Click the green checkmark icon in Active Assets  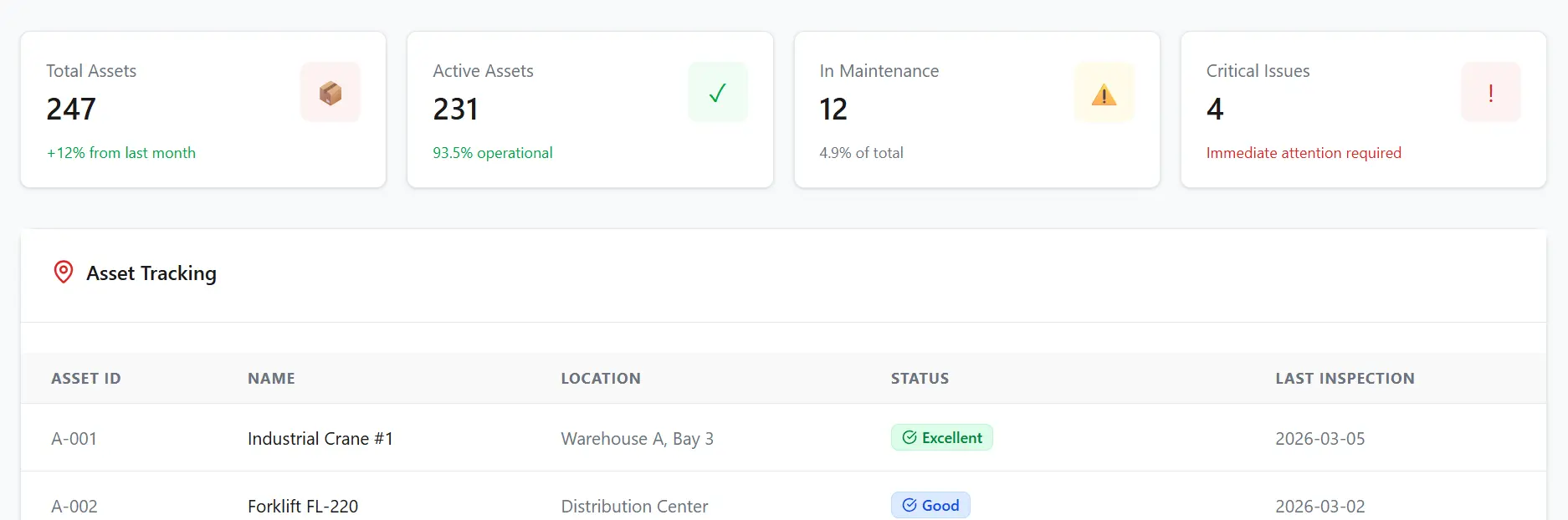717,93
